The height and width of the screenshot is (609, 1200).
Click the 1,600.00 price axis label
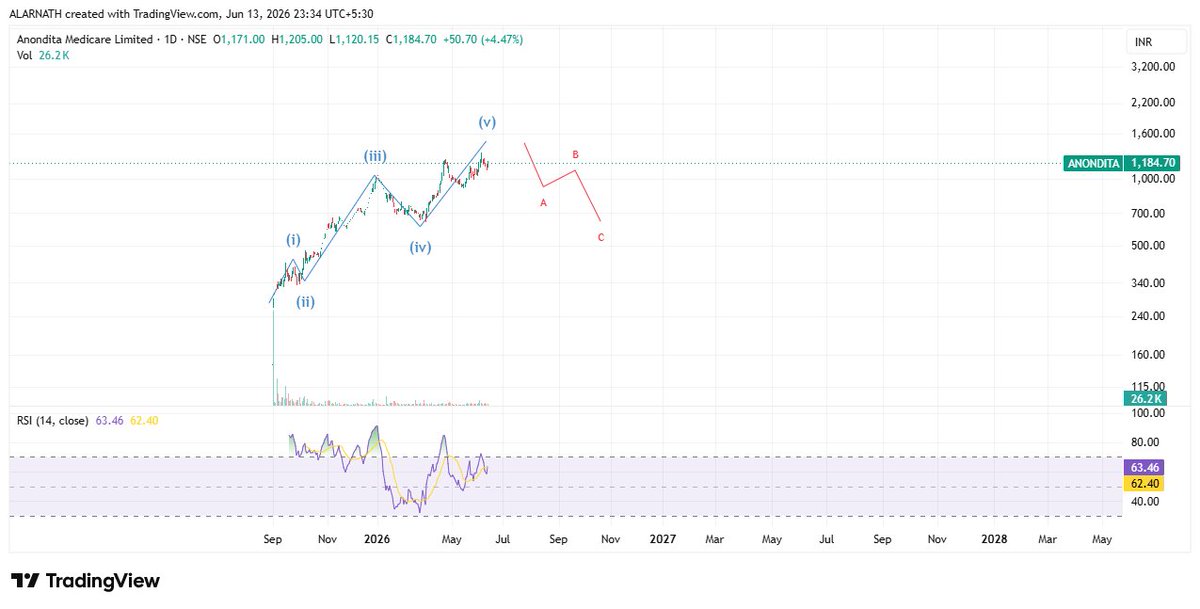(1153, 134)
